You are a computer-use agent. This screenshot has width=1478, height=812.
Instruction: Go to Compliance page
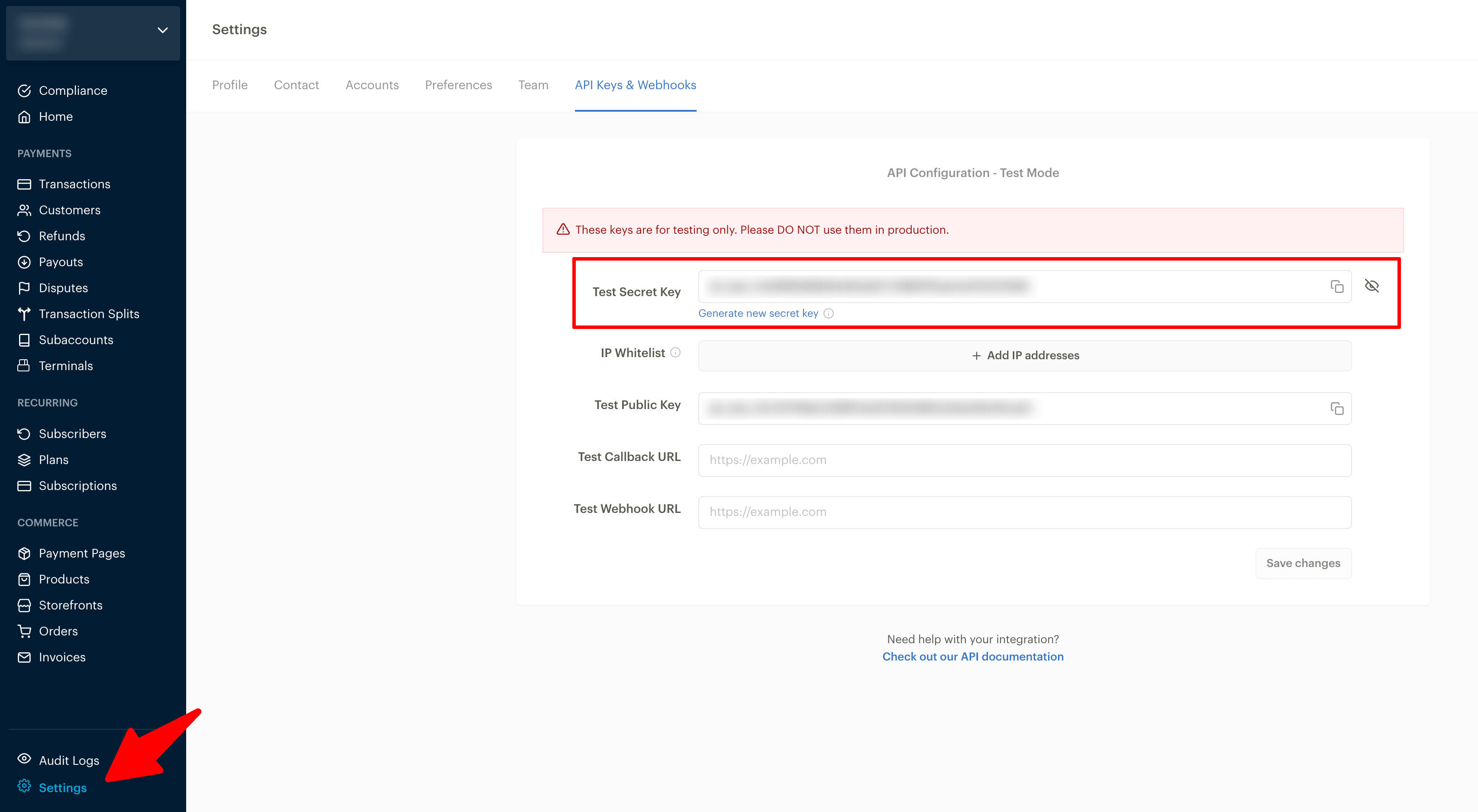pos(73,90)
